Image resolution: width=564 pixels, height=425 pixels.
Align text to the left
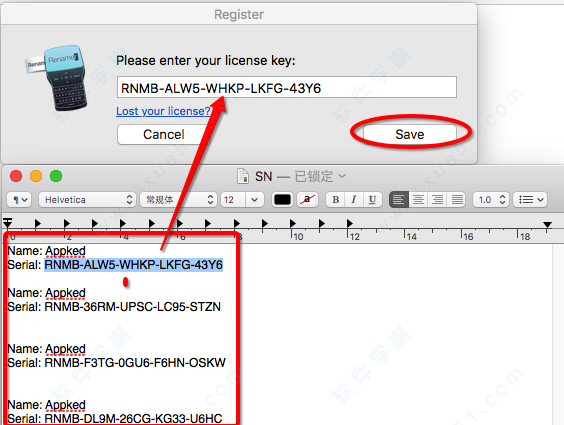(399, 200)
